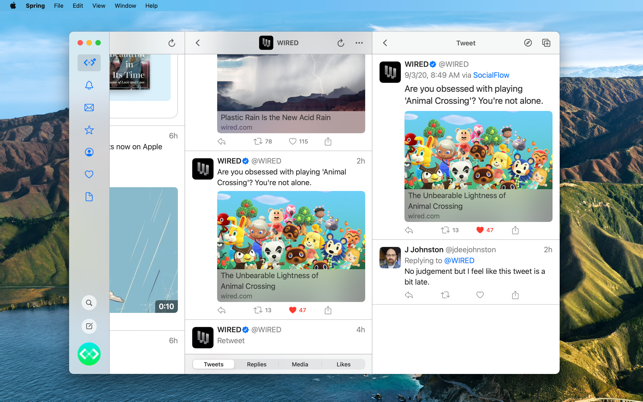Viewport: 643px width, 402px height.
Task: Click the green account avatar
Action: coord(89,354)
